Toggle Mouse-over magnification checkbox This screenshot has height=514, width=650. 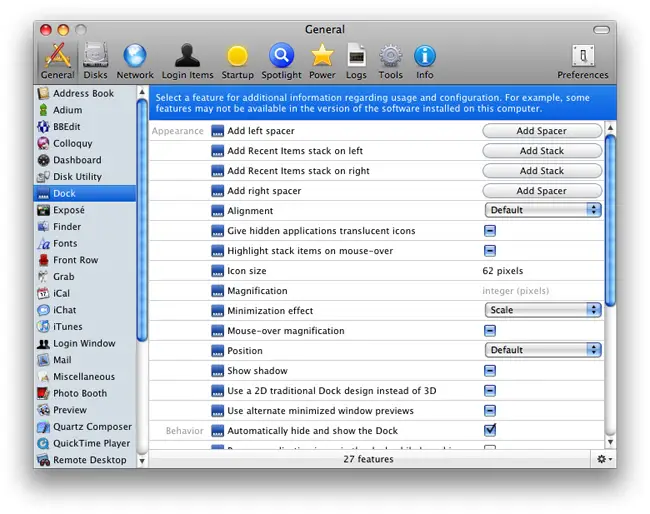[490, 331]
